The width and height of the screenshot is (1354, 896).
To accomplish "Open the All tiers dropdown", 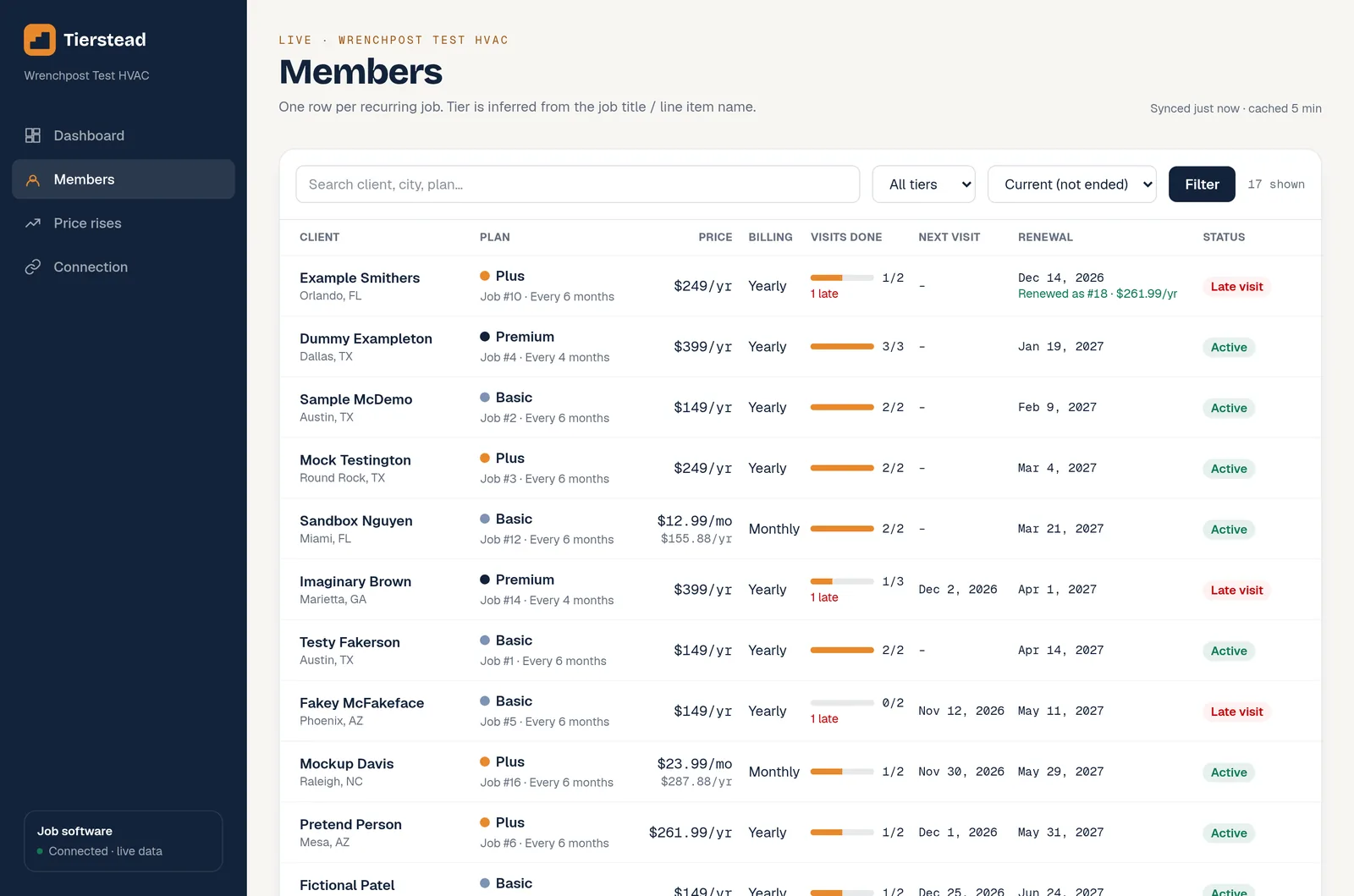I will point(924,184).
